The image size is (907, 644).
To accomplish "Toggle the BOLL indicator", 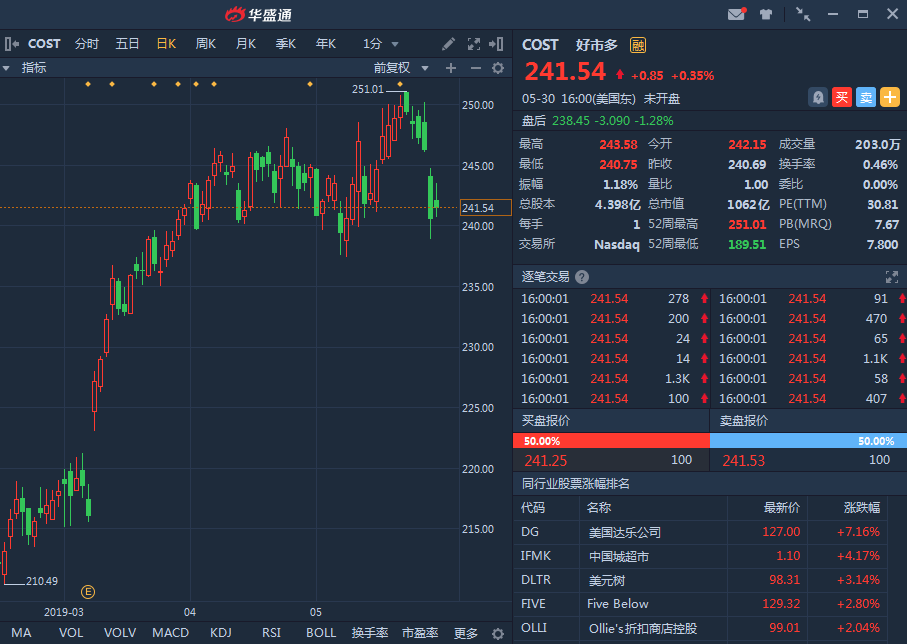I will [x=321, y=633].
